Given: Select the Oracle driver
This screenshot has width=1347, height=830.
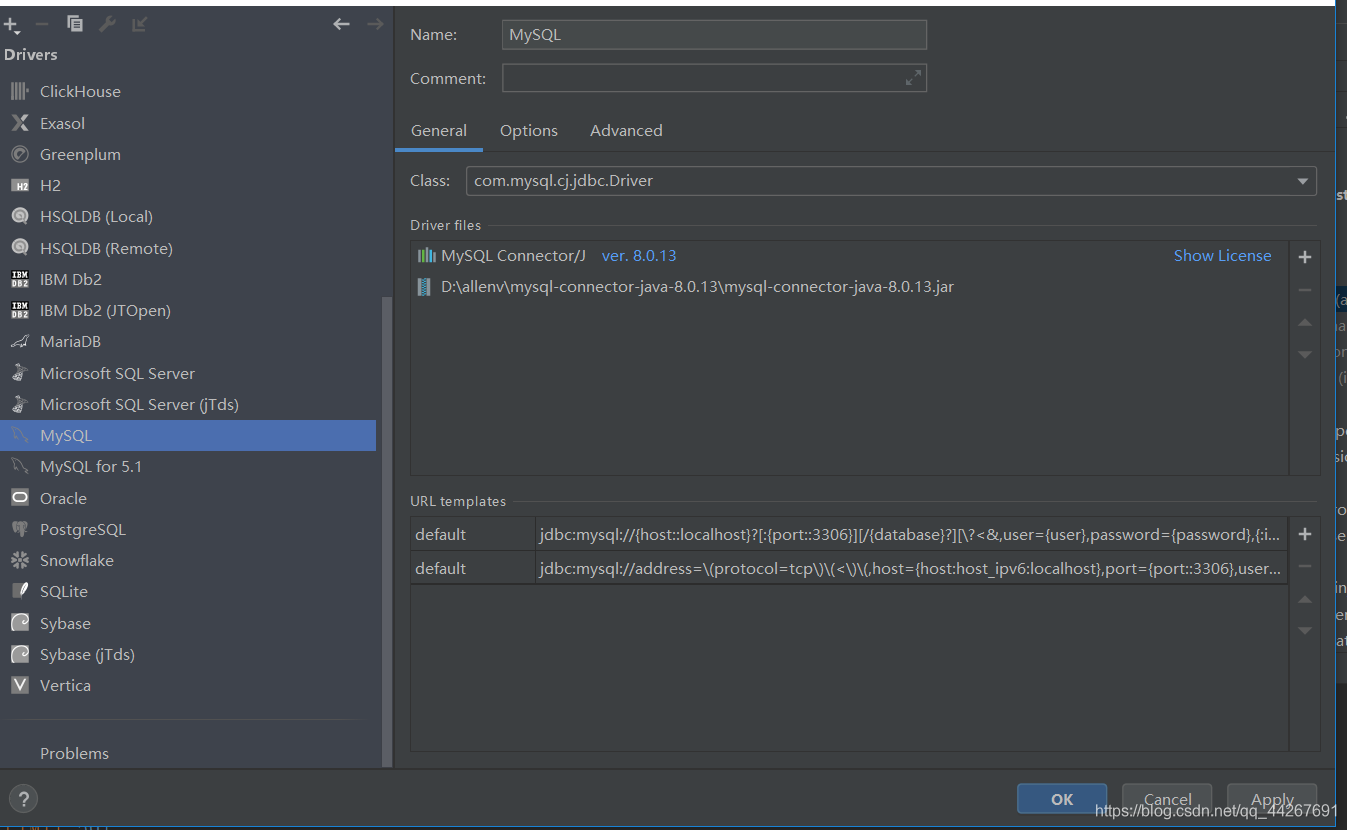Looking at the screenshot, I should (188, 498).
